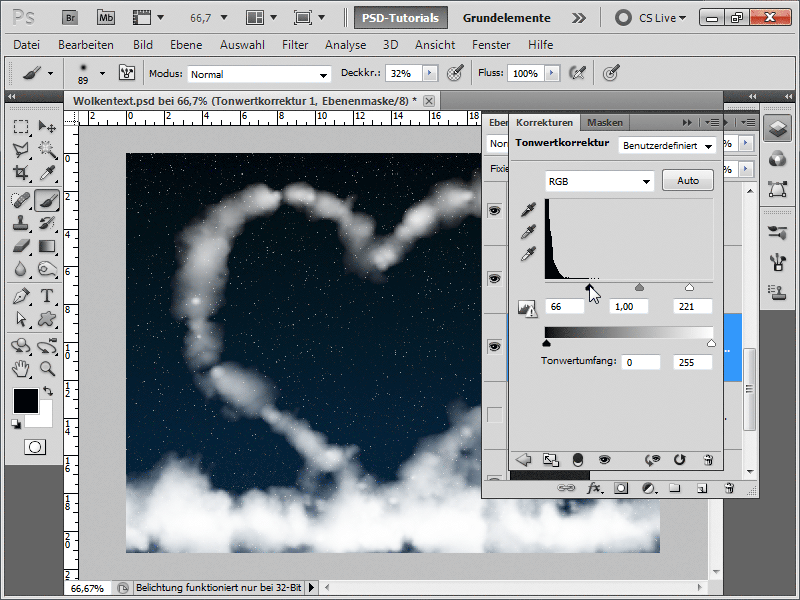Switch to PSD-Tutorials workspace

tap(401, 18)
